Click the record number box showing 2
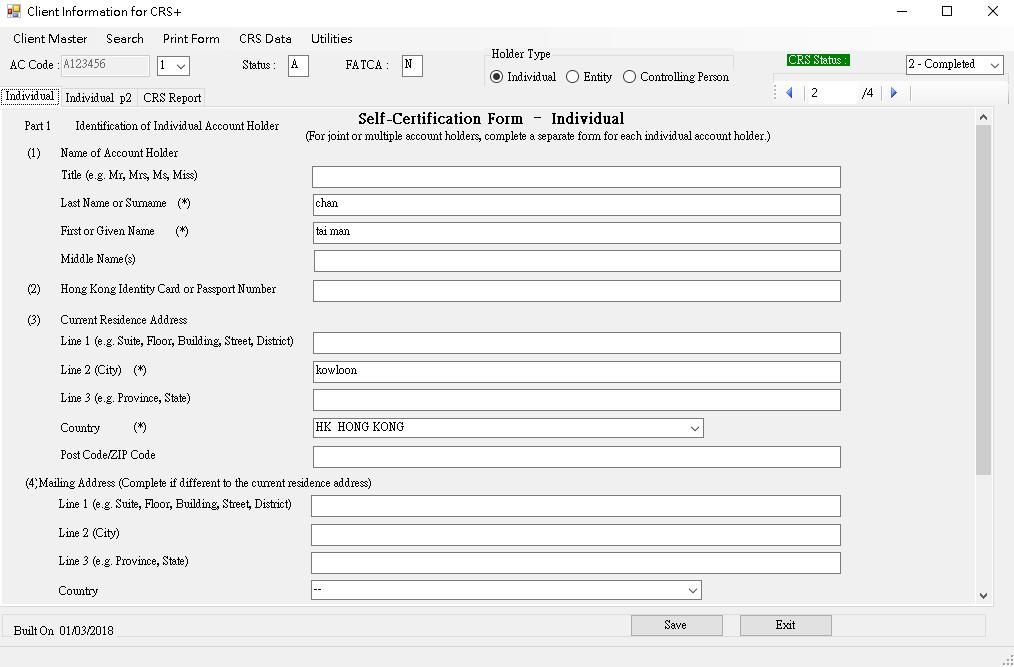Image resolution: width=1014 pixels, height=667 pixels. pos(832,93)
